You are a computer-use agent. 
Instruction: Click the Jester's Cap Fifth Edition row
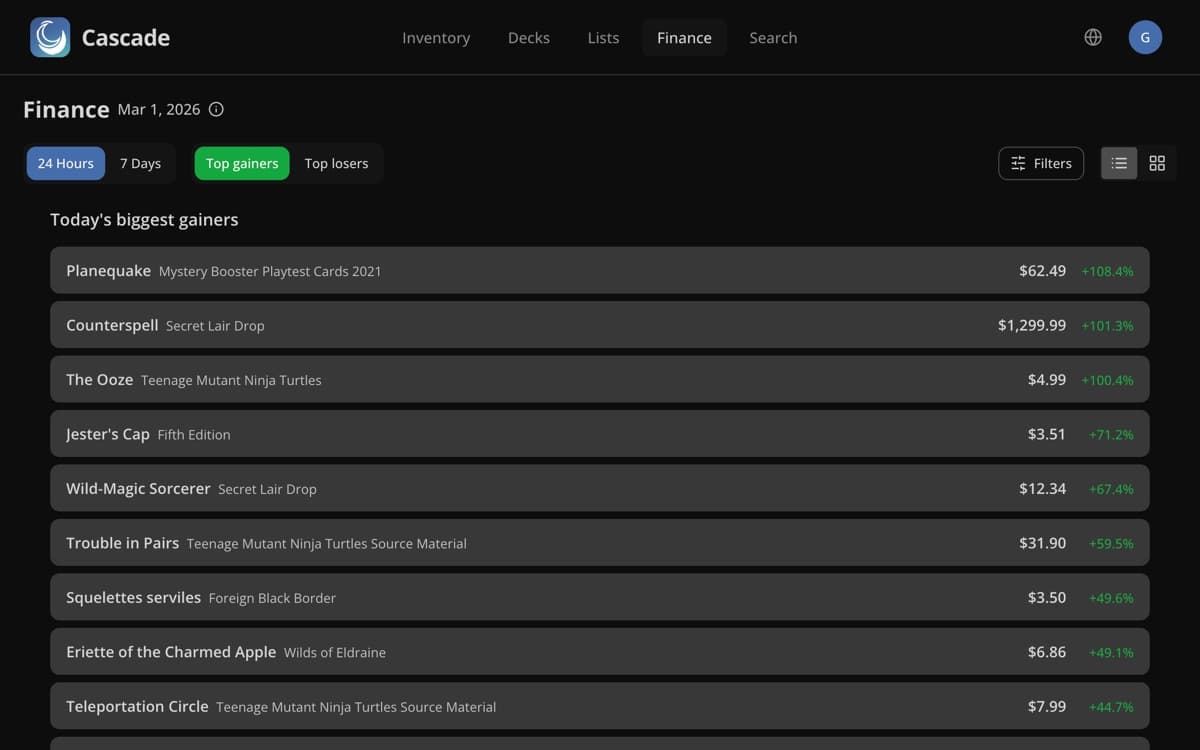click(600, 434)
